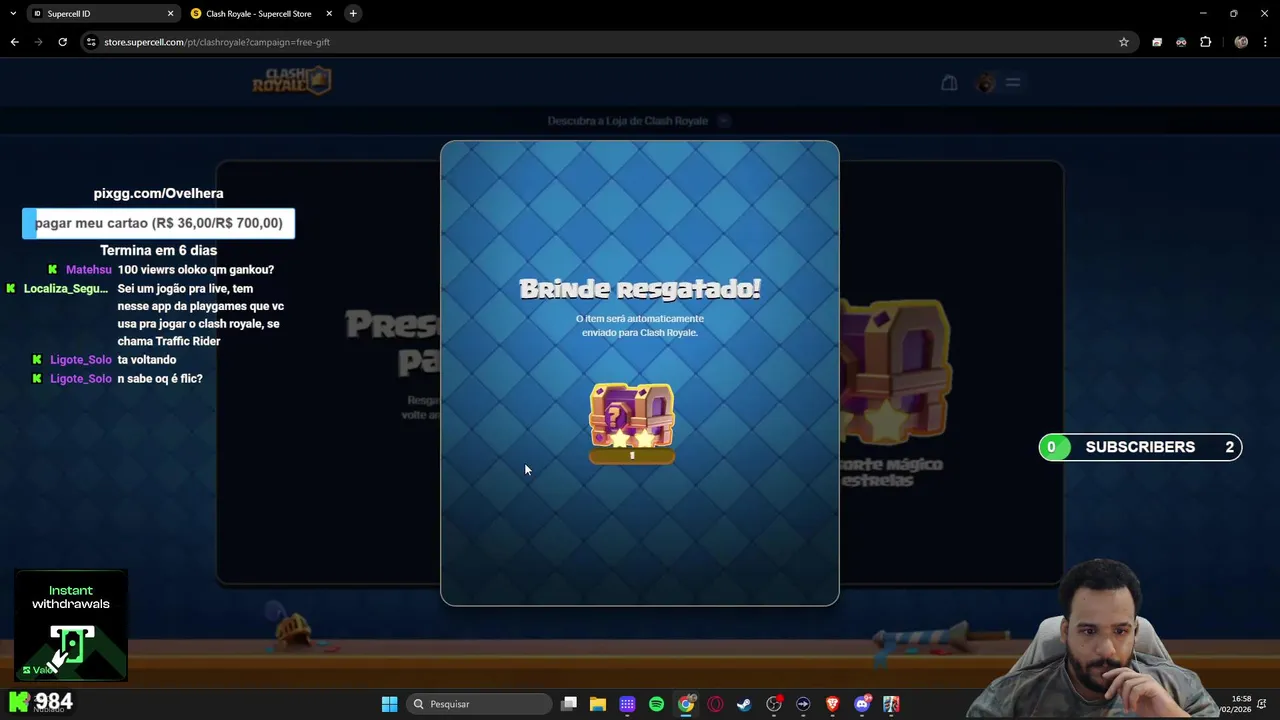
Task: Click the Instant withdrawals banner
Action: (71, 626)
